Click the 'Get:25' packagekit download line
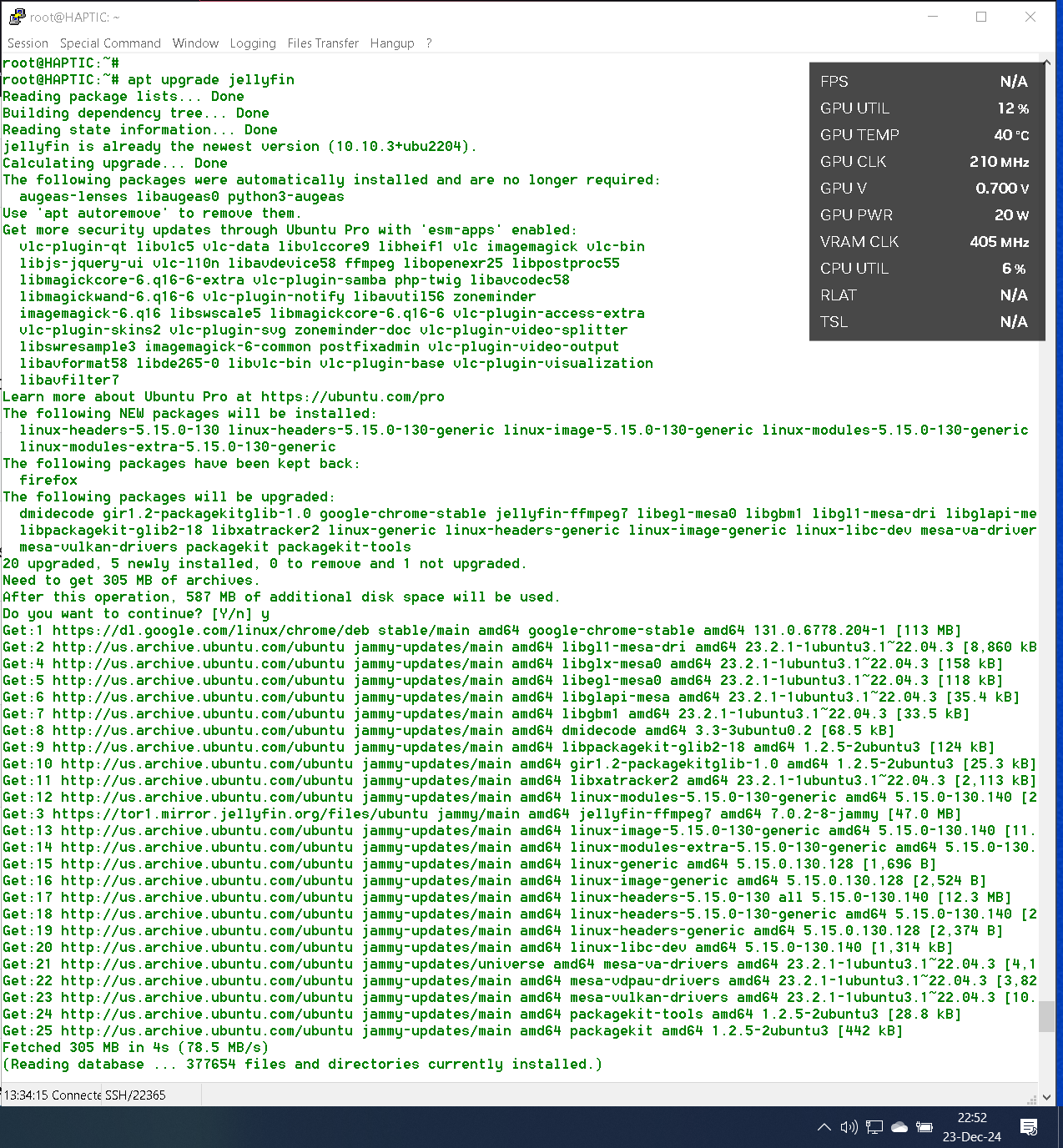The width and height of the screenshot is (1063, 1148). pyautogui.click(x=453, y=1031)
